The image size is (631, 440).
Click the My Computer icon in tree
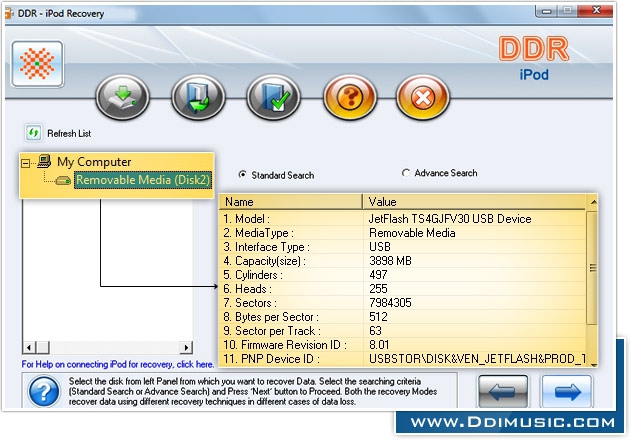[x=44, y=161]
